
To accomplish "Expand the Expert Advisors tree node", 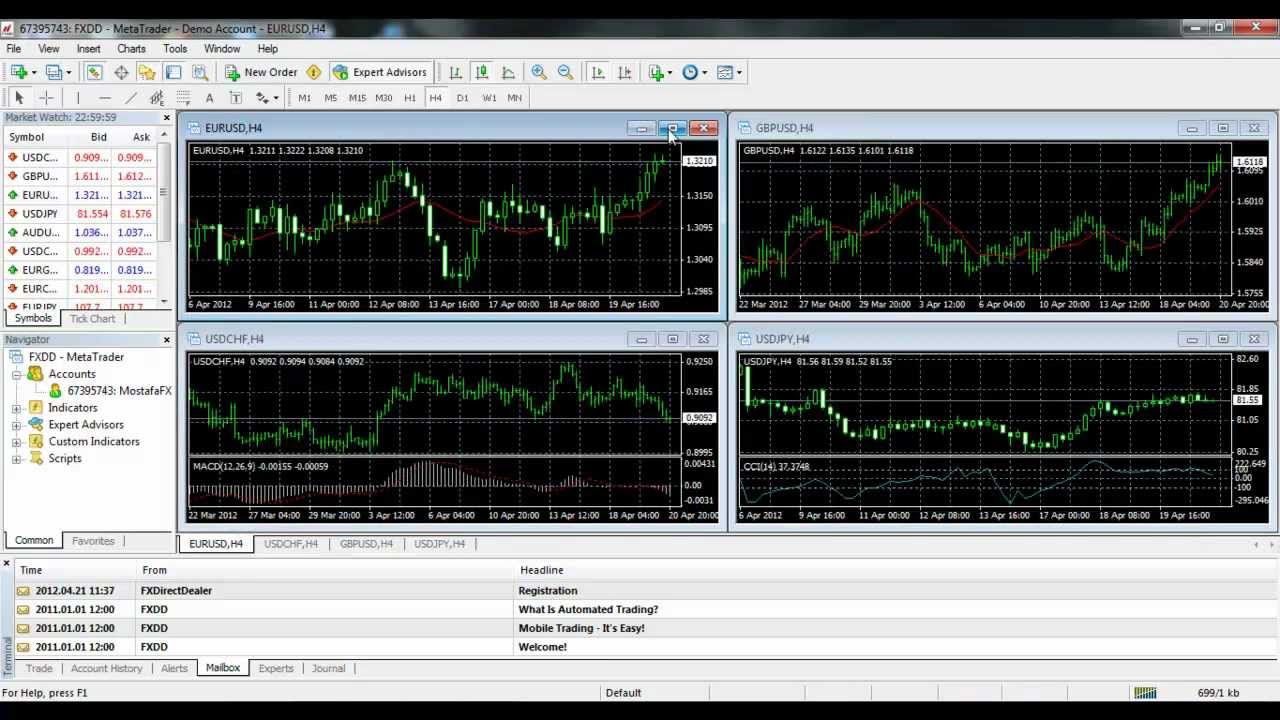I will (x=16, y=425).
